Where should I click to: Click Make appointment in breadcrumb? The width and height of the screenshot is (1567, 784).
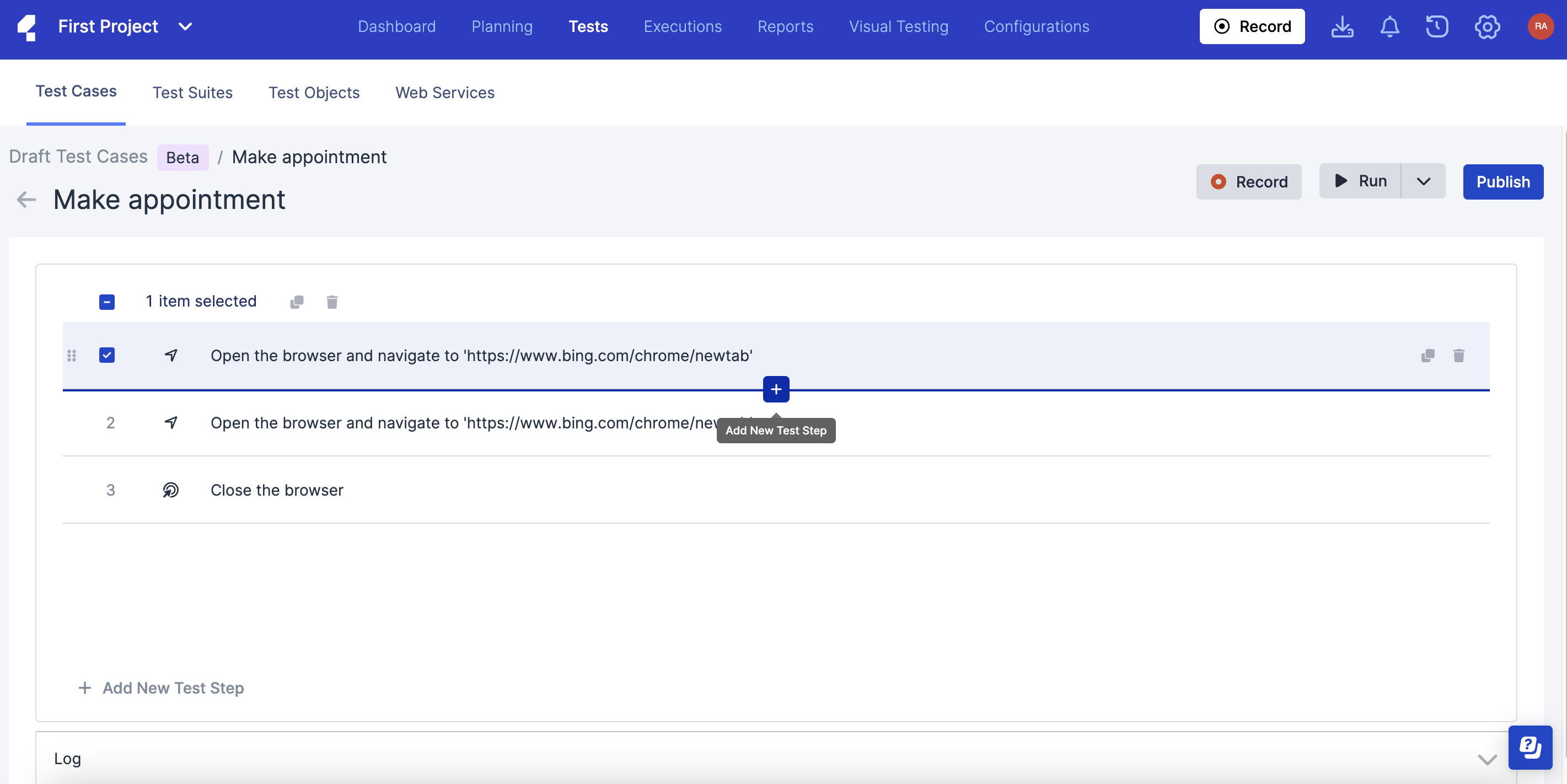point(309,157)
